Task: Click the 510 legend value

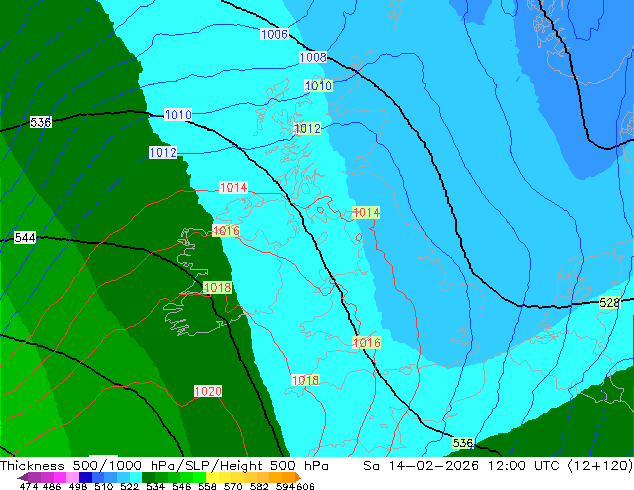Action: 104,486
